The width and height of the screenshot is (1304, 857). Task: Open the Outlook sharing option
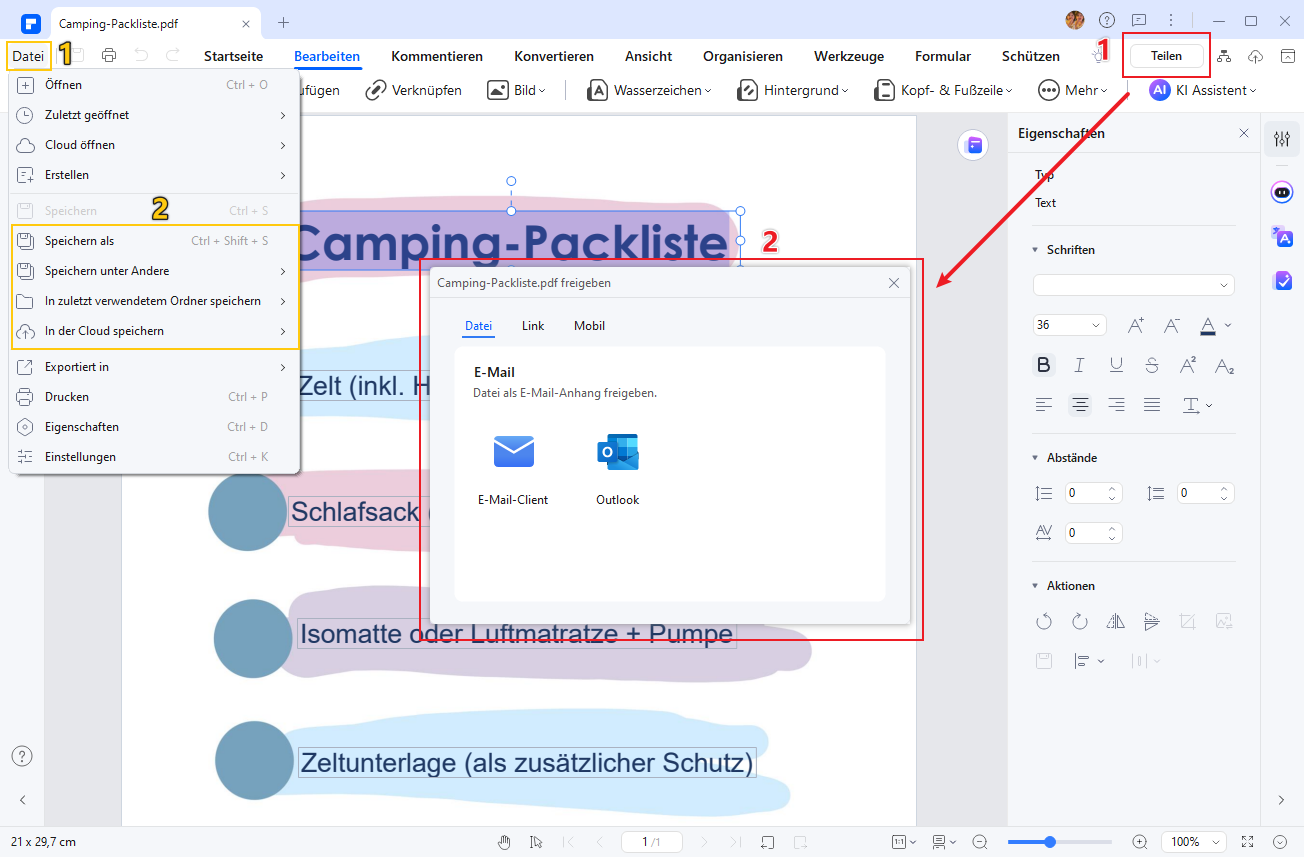click(x=617, y=452)
